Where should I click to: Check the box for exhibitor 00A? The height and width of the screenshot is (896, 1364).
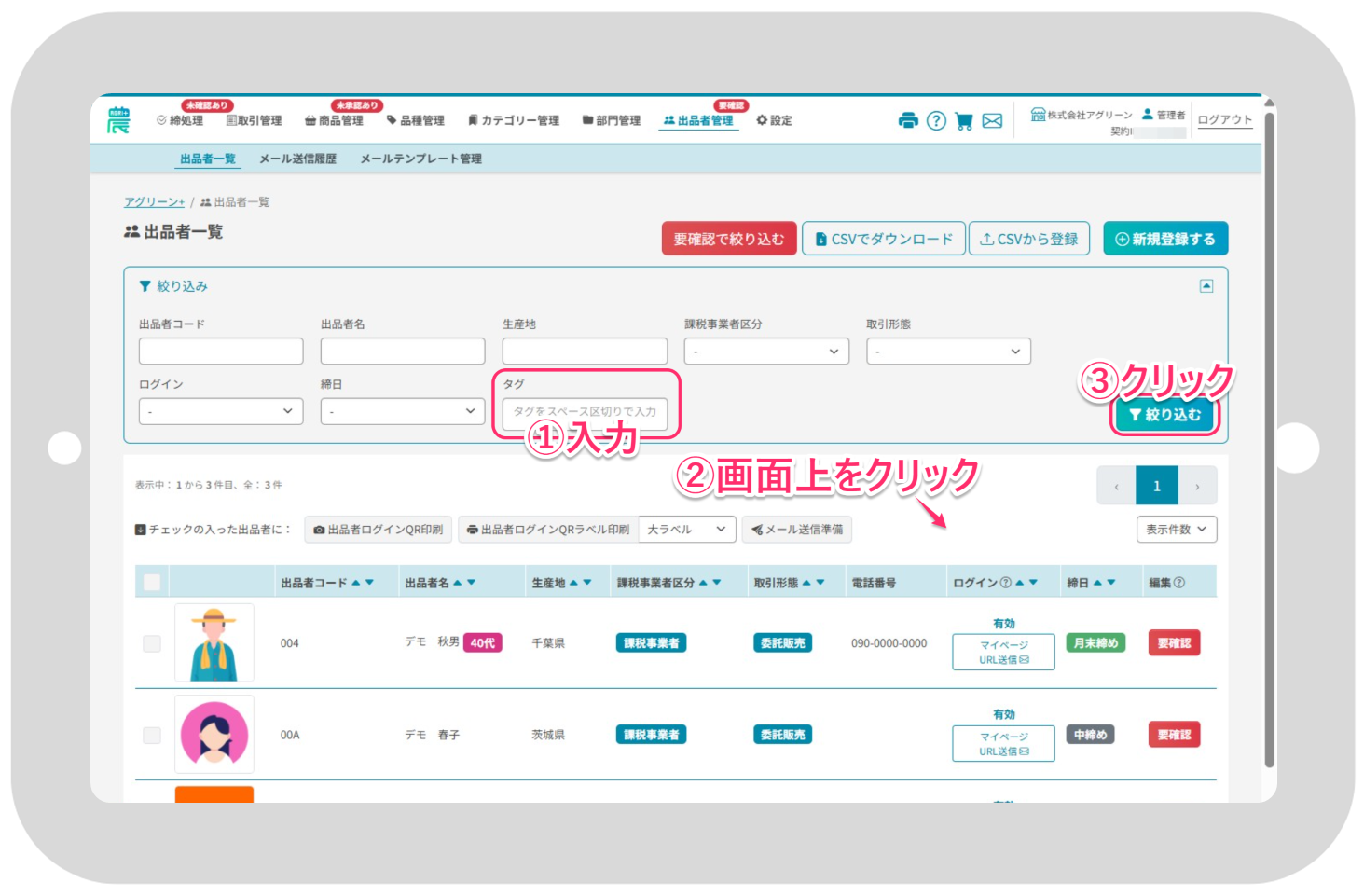click(152, 735)
